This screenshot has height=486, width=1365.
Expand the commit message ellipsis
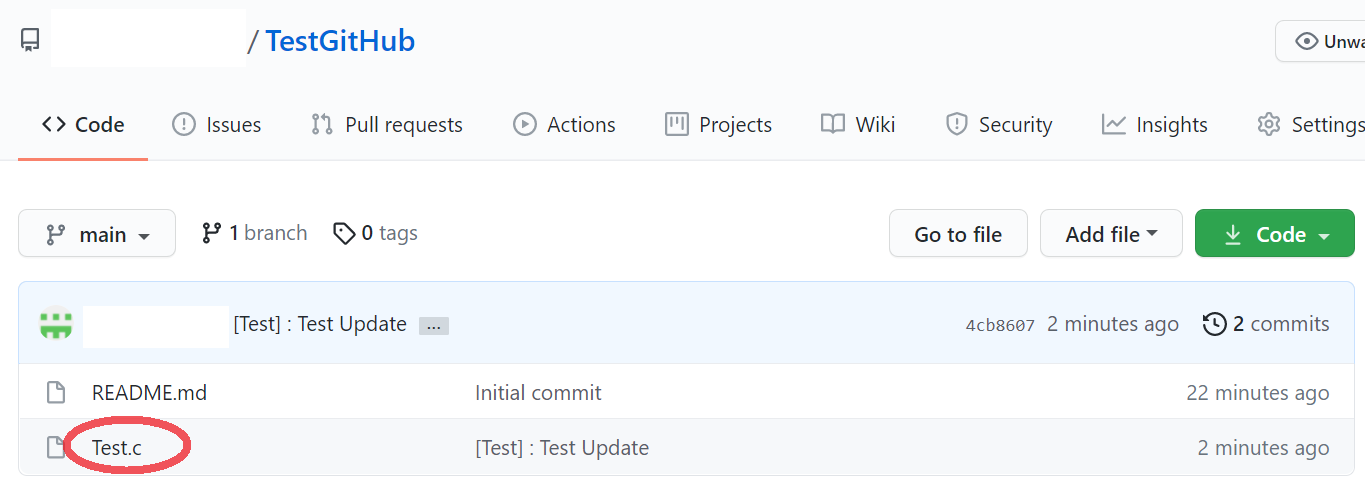[432, 325]
